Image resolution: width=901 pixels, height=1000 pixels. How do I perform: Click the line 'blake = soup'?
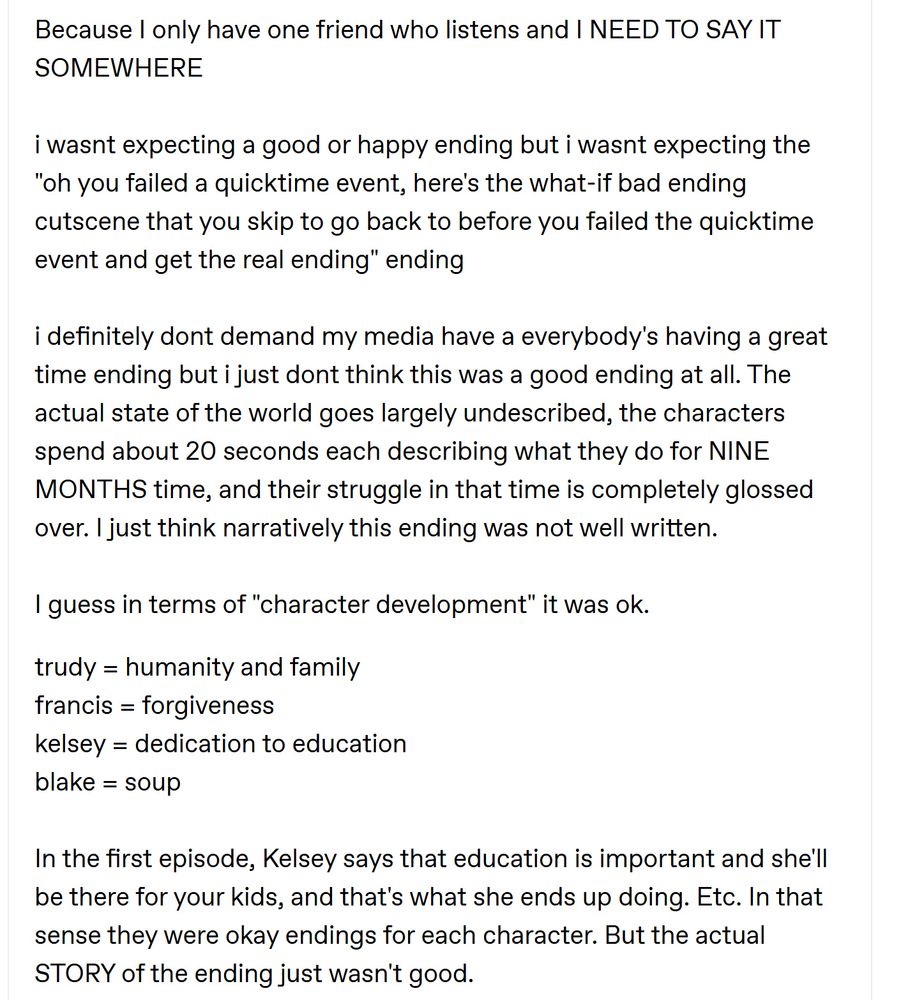(x=108, y=782)
